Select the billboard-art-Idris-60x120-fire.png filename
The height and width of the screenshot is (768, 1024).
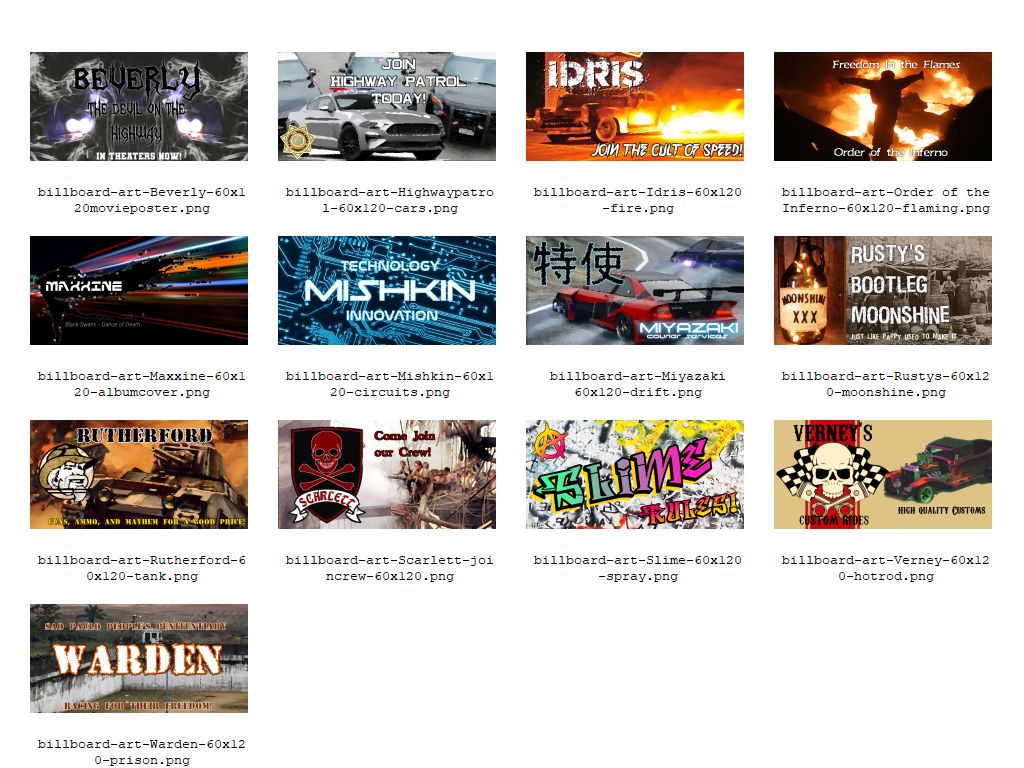637,200
